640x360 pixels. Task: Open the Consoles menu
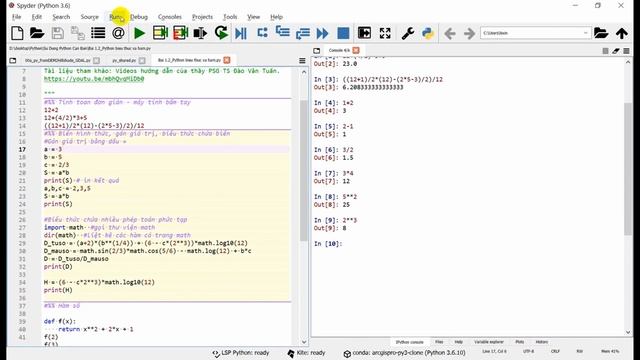pos(169,17)
